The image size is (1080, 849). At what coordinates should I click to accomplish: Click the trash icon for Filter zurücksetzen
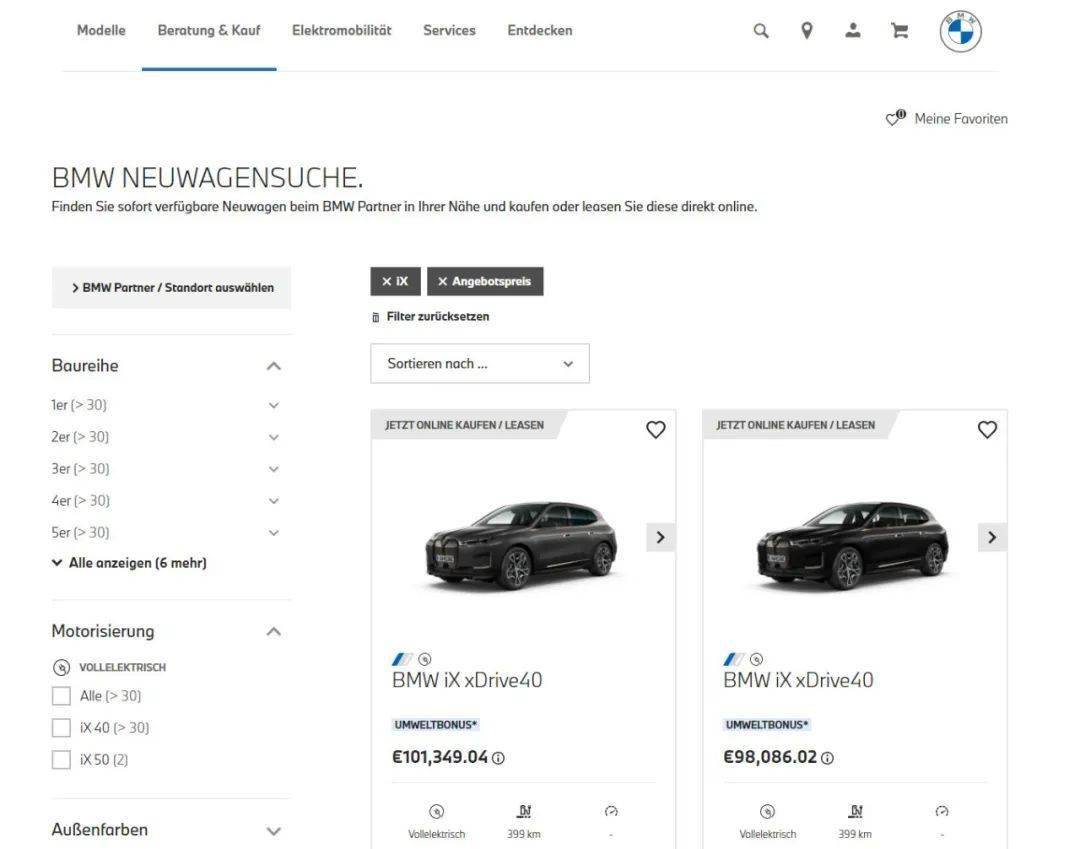click(375, 317)
